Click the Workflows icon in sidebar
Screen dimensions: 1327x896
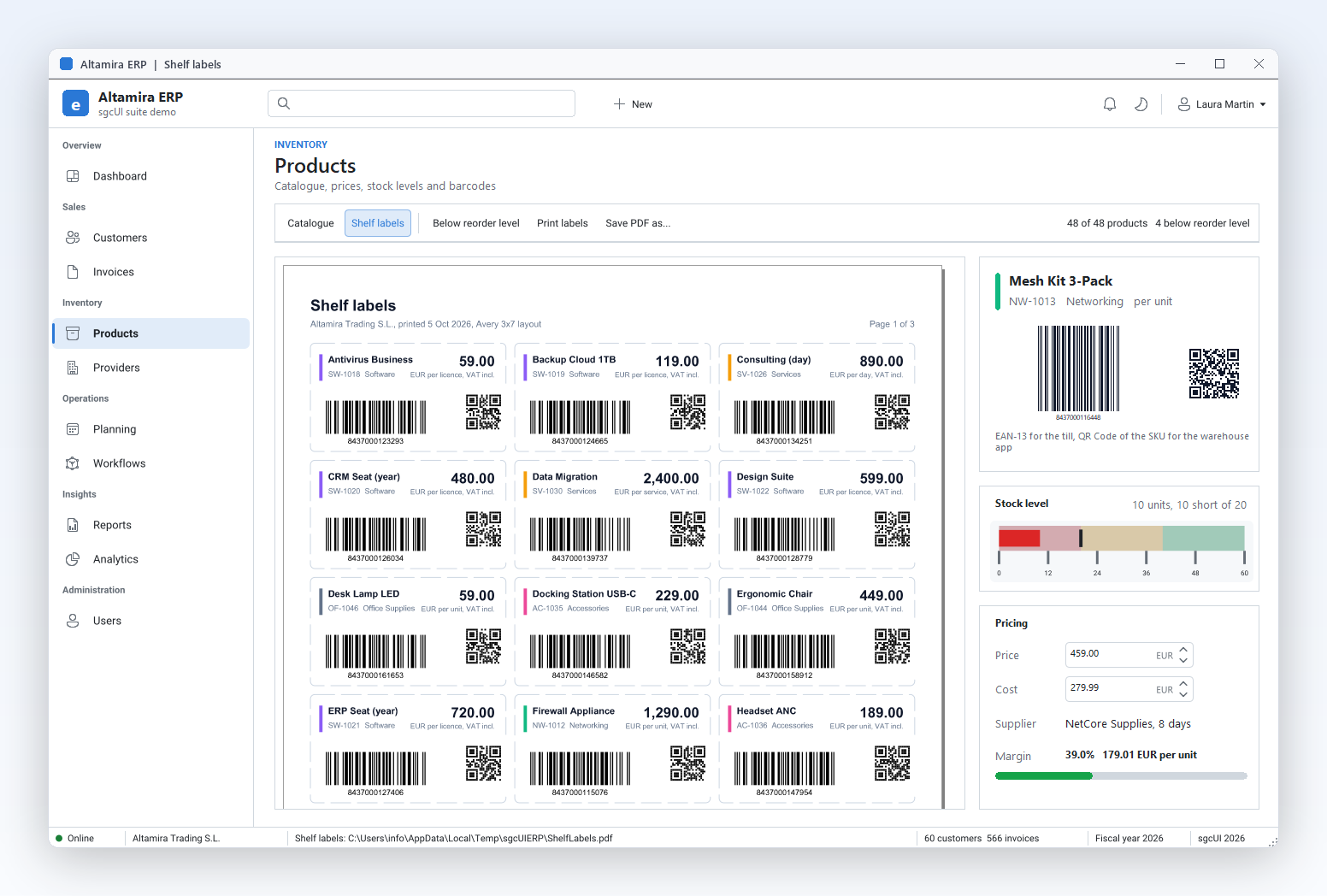pos(73,463)
